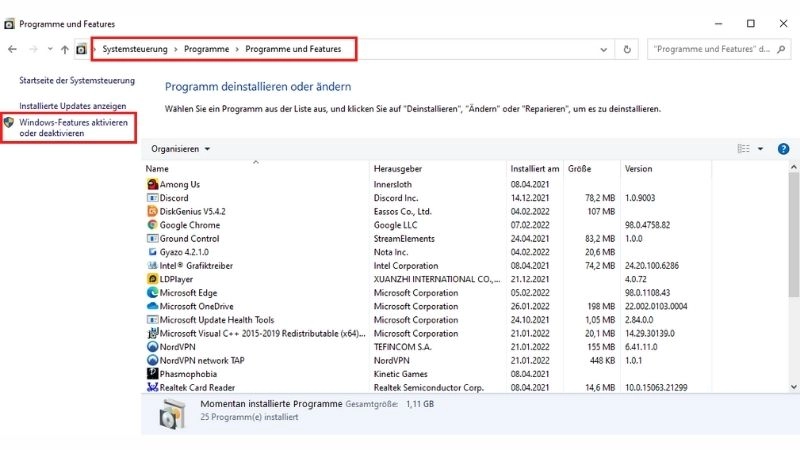Sort by Installiert am column header
This screenshot has height=450, width=800.
[x=535, y=169]
